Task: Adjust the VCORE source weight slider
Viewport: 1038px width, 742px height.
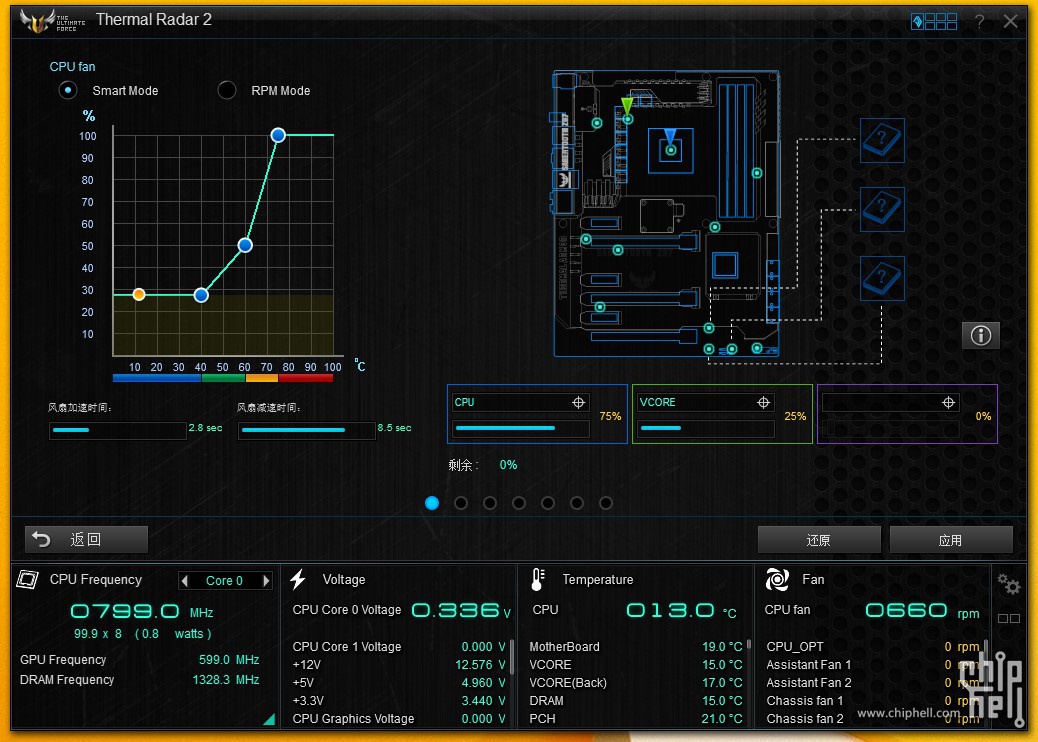Action: 706,429
